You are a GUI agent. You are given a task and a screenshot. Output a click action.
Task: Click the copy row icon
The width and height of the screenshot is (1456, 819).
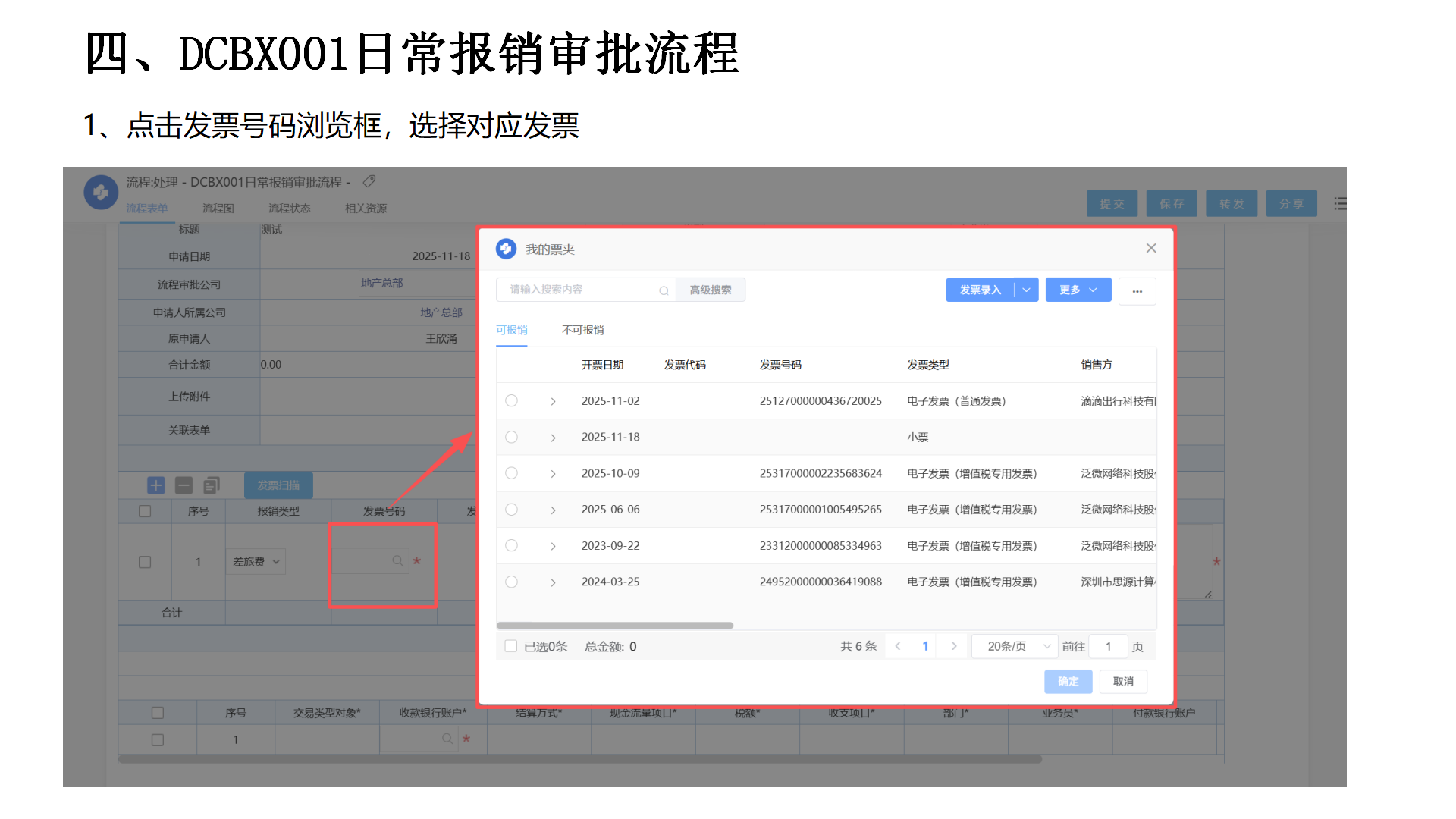212,485
